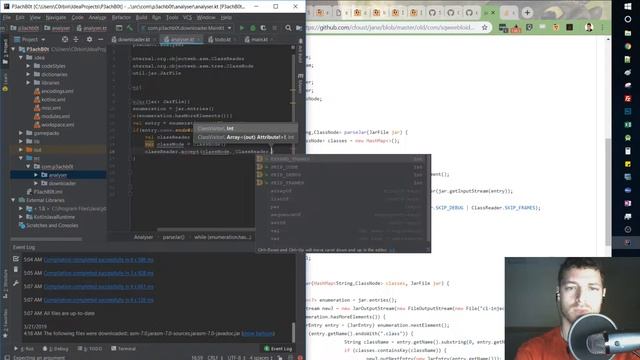
Task: Expand the dictionaries folder
Action: point(29,74)
